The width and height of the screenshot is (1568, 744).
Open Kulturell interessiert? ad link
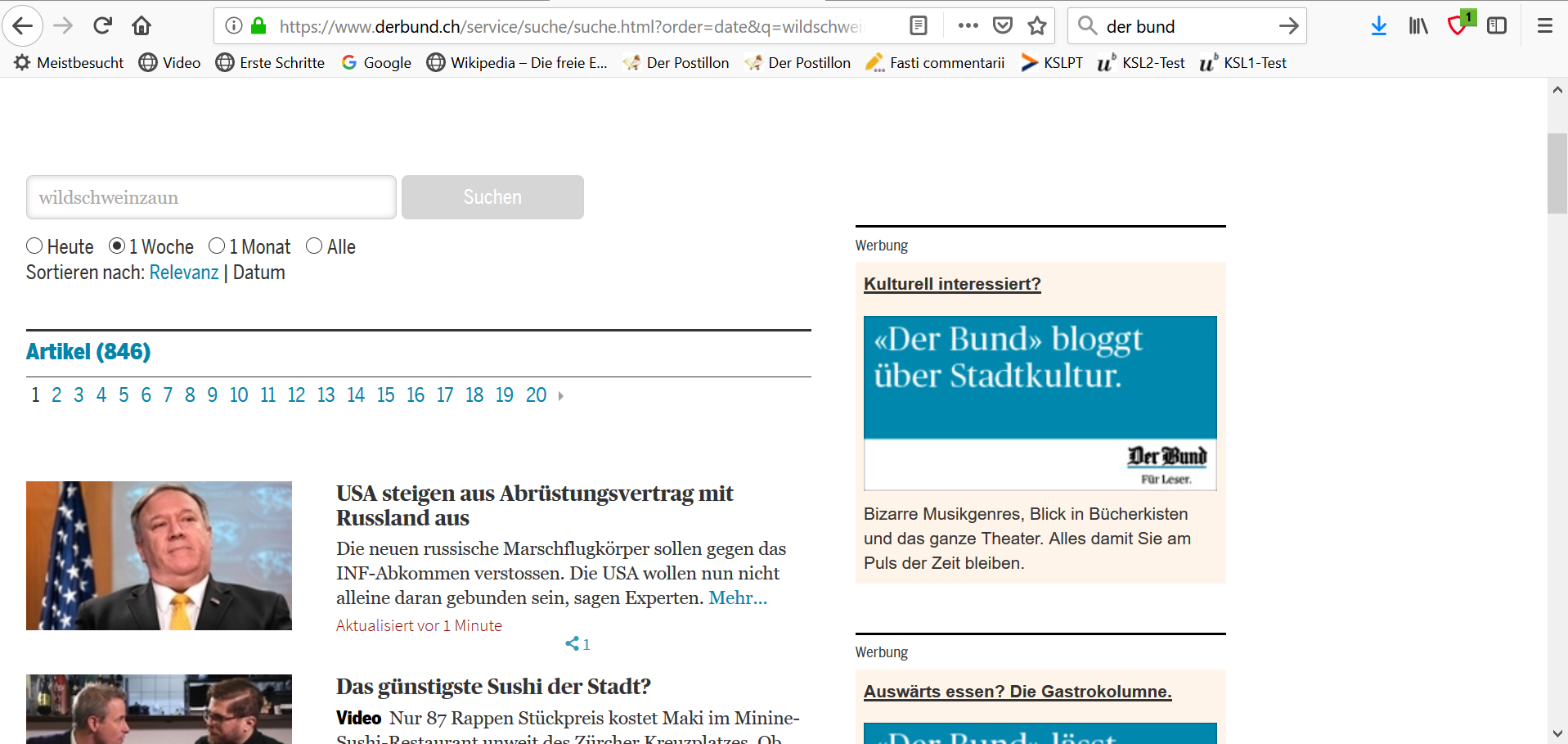click(952, 284)
